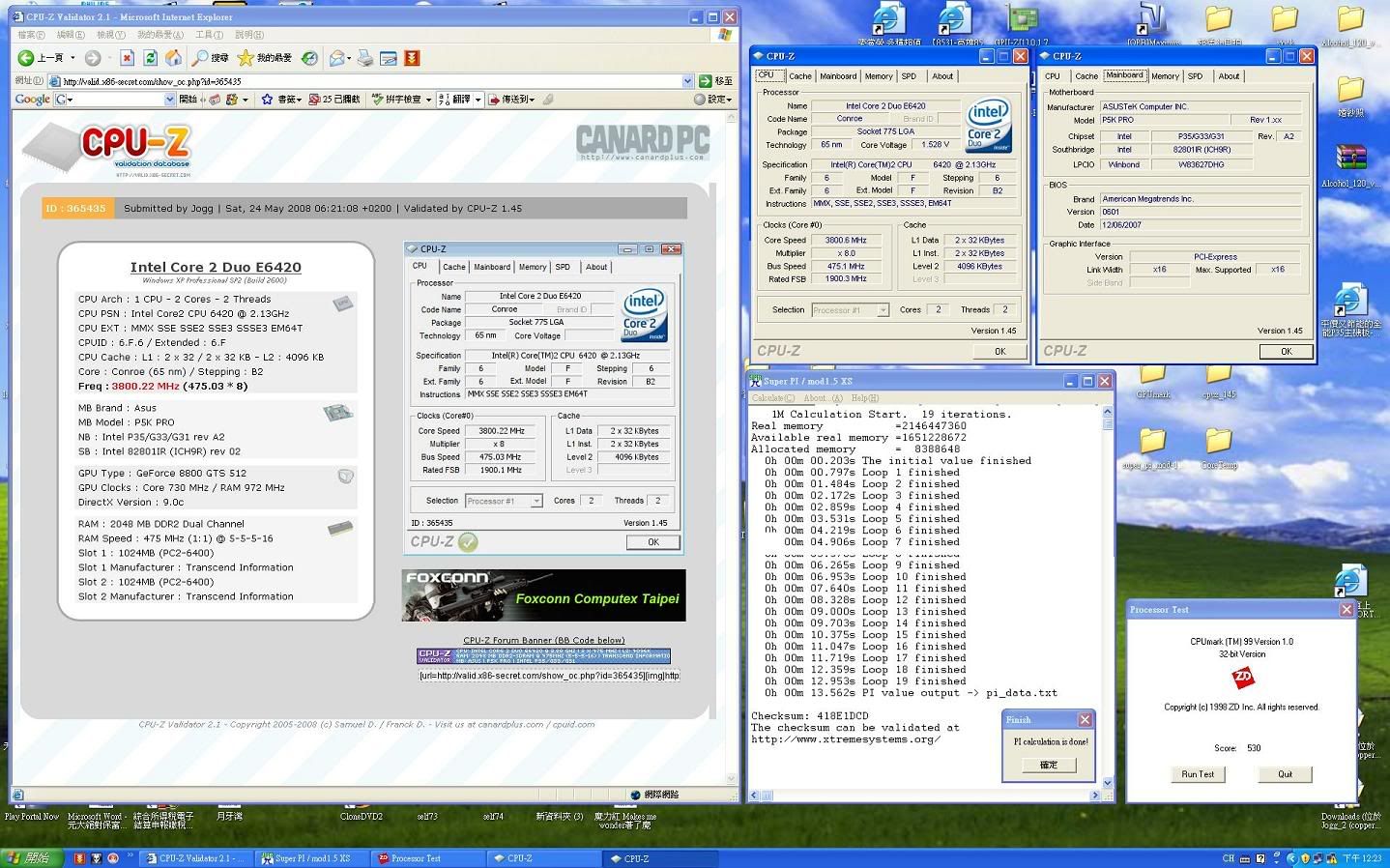
Task: Go to the Internet Explorer home page
Action: [x=174, y=58]
